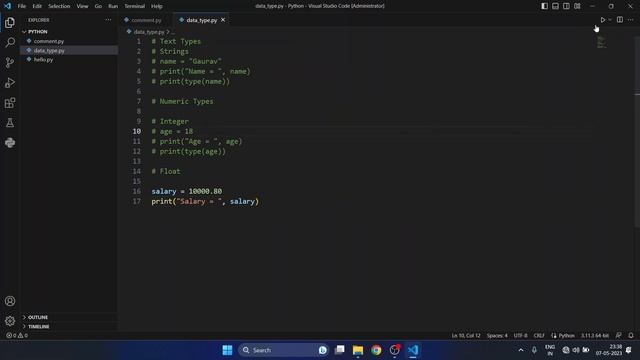
Task: Select Python interpreter 3.11.3 64-bit
Action: point(595,336)
